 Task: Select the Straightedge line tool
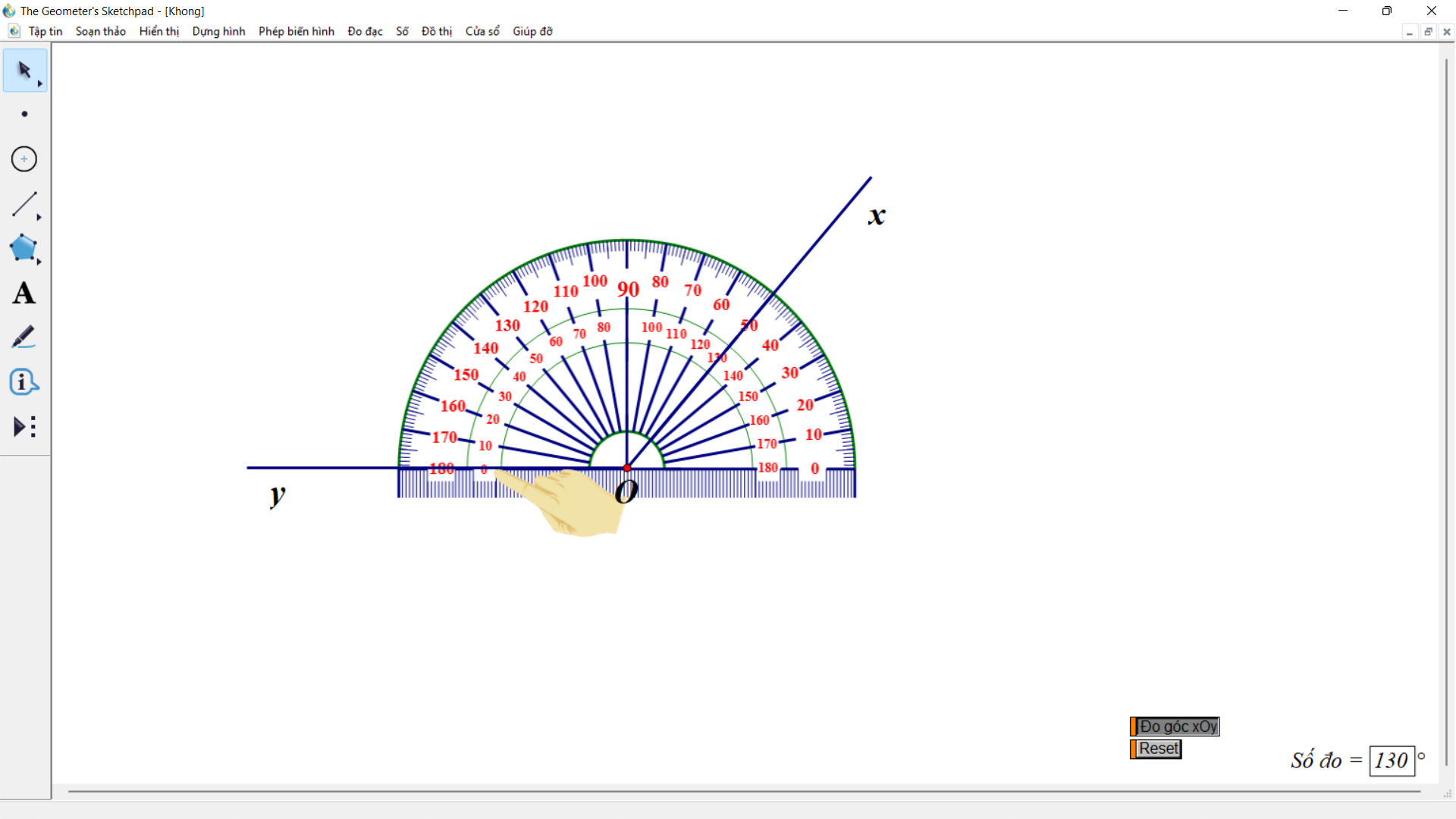24,203
